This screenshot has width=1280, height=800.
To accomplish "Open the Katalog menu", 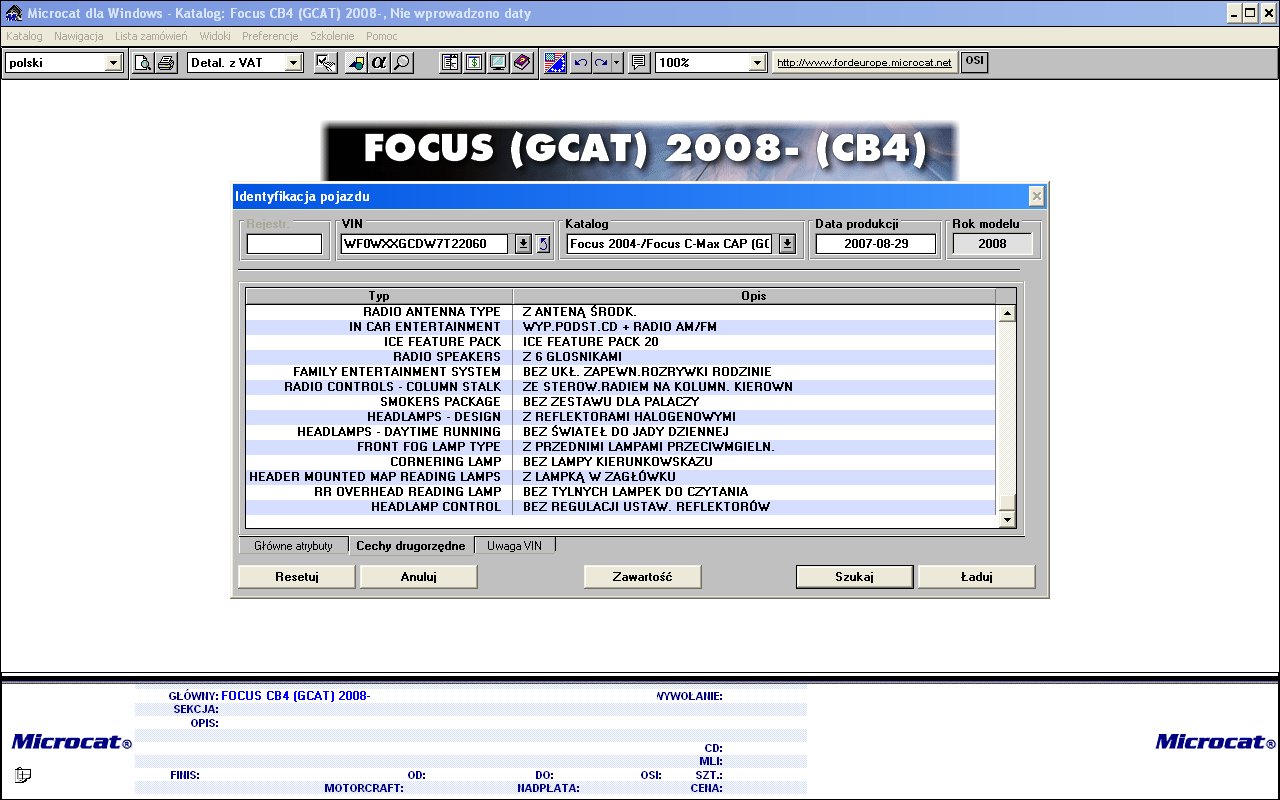I will 24,36.
